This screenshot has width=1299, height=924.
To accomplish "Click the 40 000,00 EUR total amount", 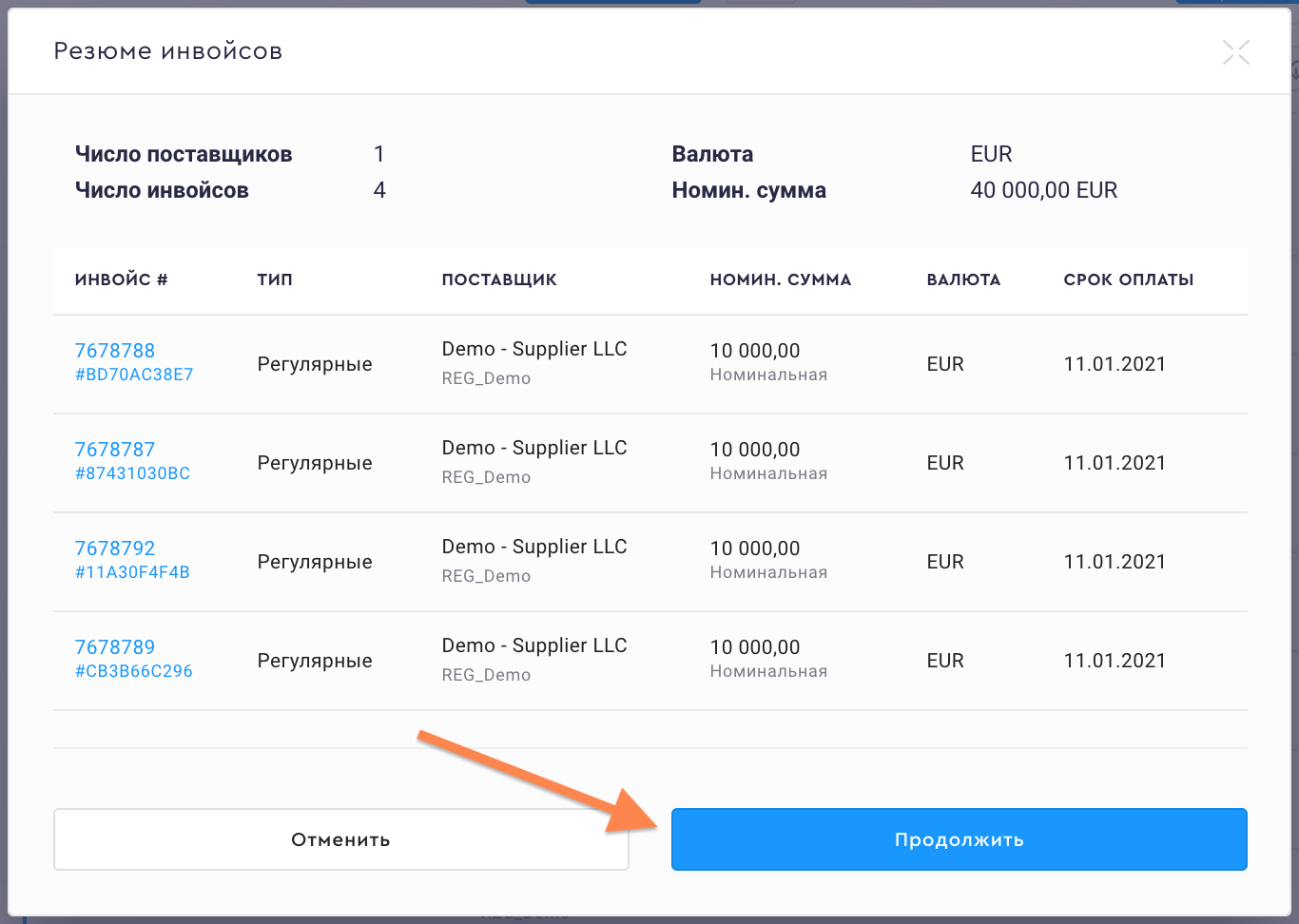I will point(1043,190).
